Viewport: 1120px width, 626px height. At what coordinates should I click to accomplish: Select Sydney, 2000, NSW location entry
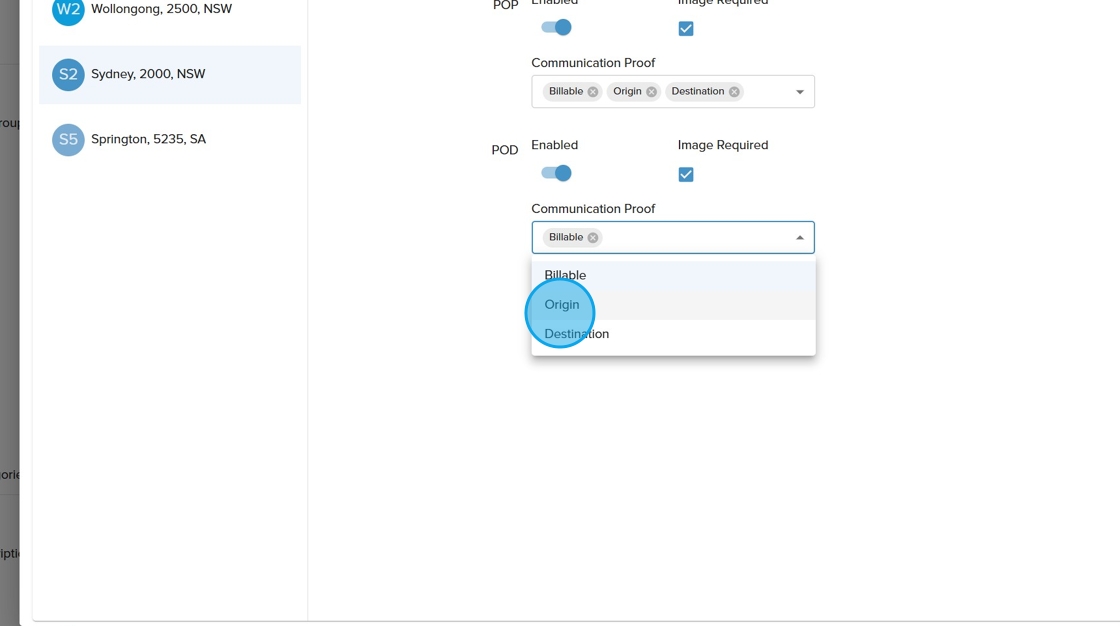148,74
